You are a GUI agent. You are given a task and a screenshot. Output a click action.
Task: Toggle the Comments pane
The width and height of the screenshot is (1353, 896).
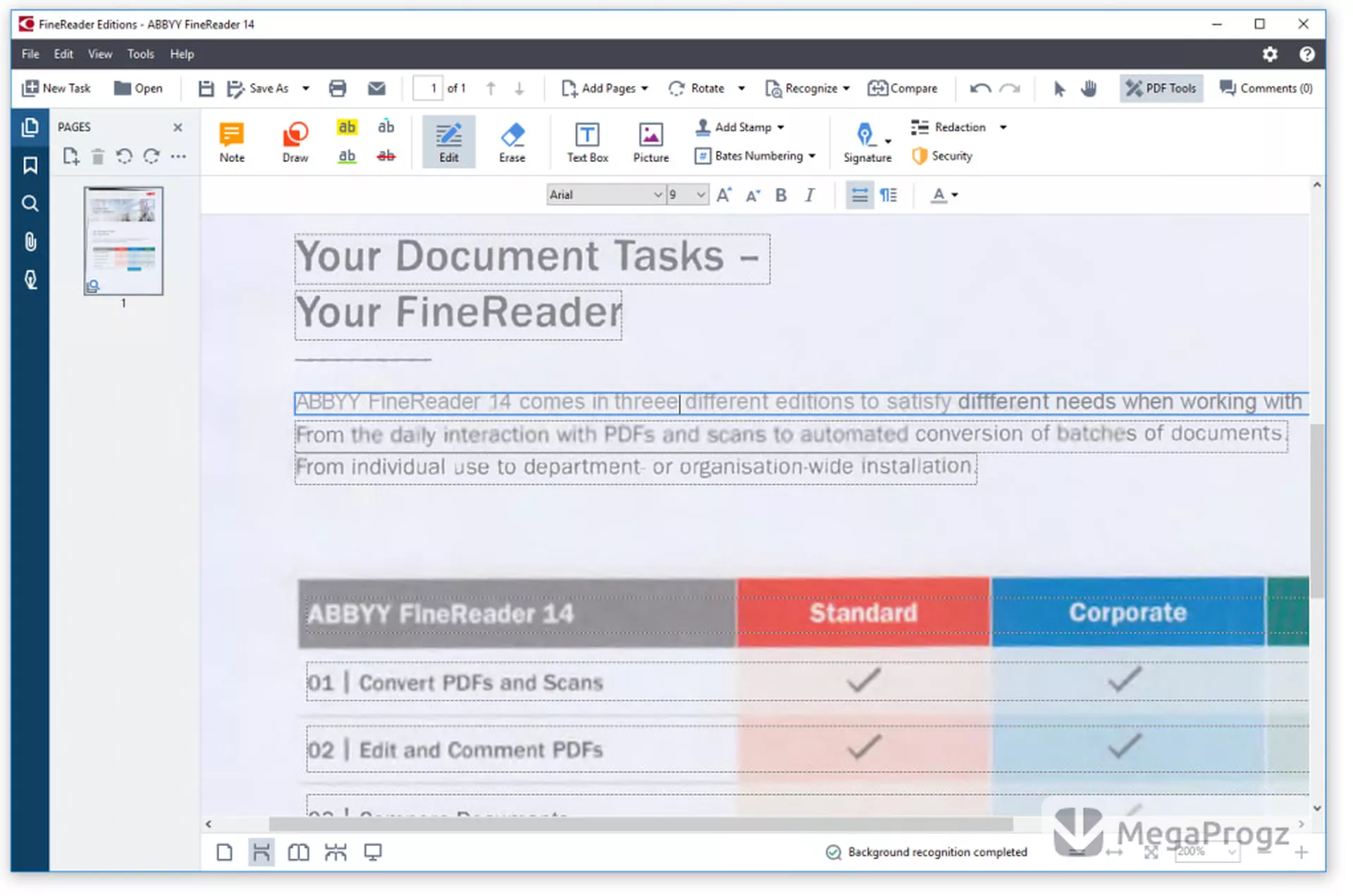coord(1266,89)
